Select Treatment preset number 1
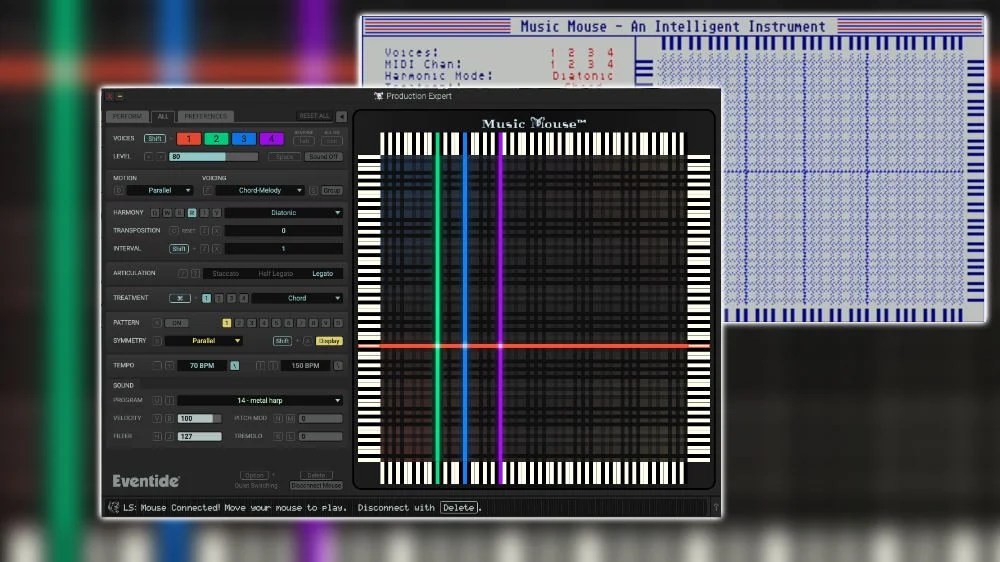The image size is (1000, 562). (x=206, y=298)
